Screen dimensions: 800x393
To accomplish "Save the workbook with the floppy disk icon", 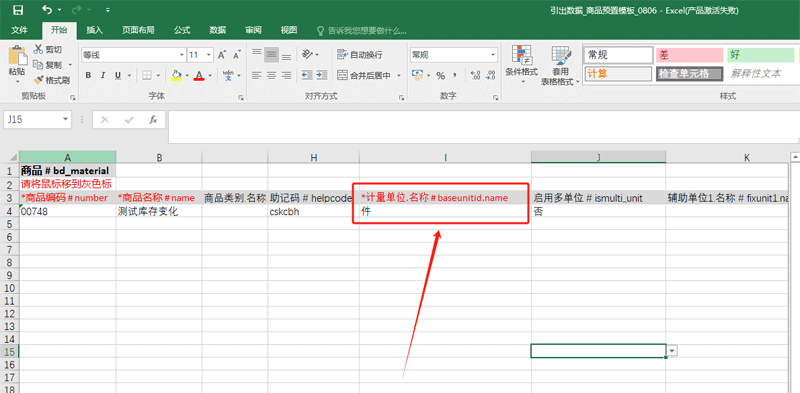I will (x=17, y=10).
